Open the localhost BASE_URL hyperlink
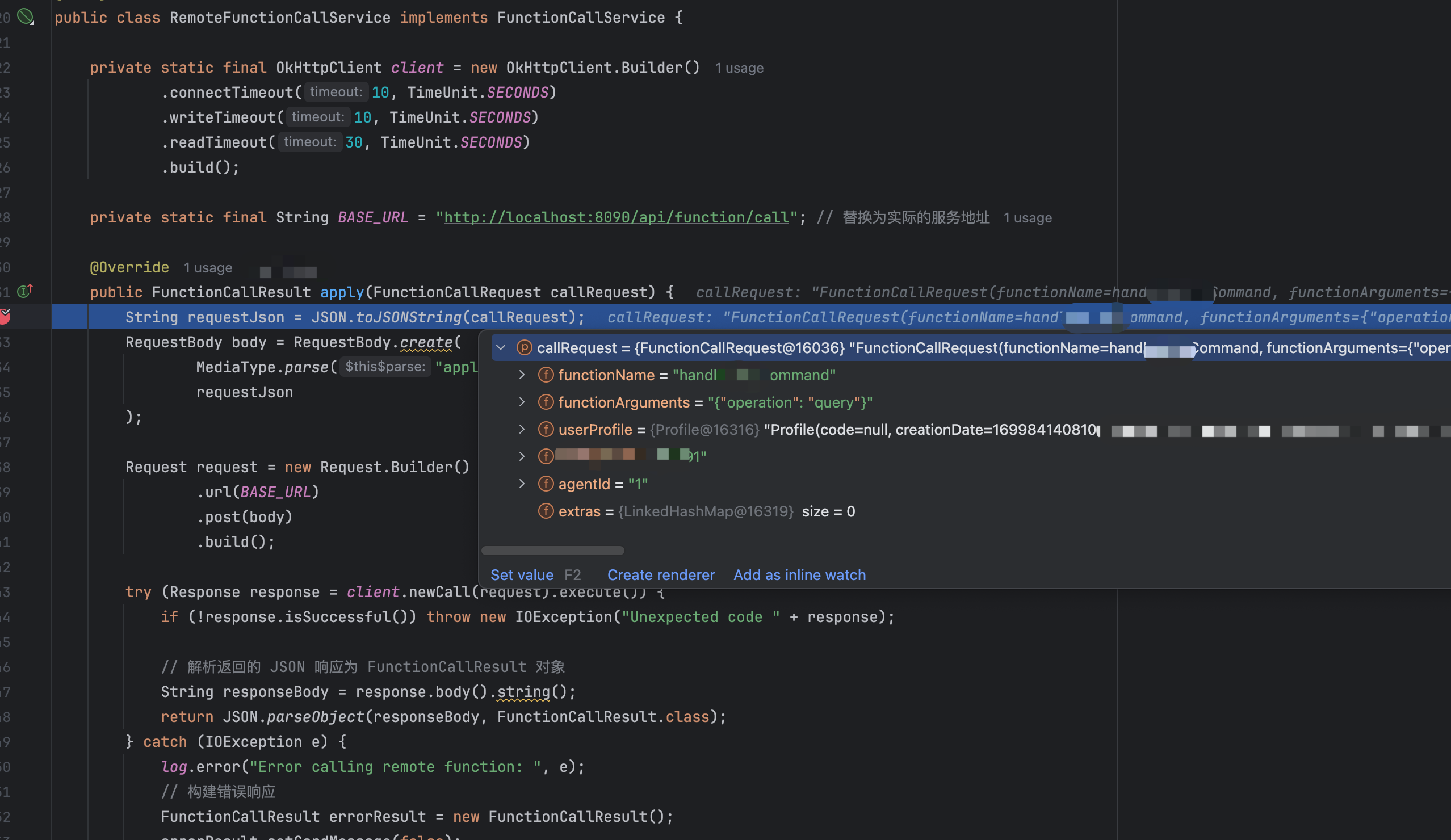 point(616,217)
